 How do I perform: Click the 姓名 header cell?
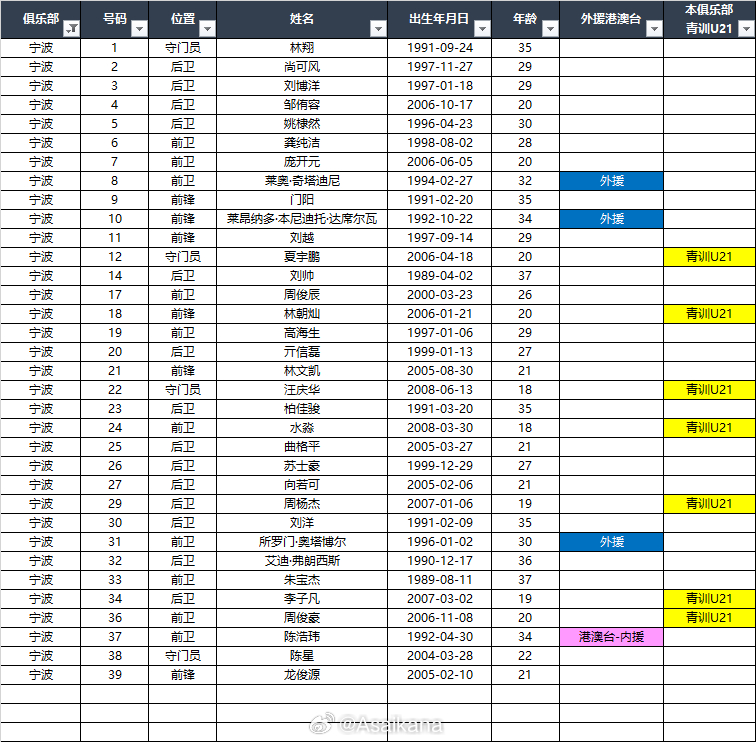pos(302,19)
